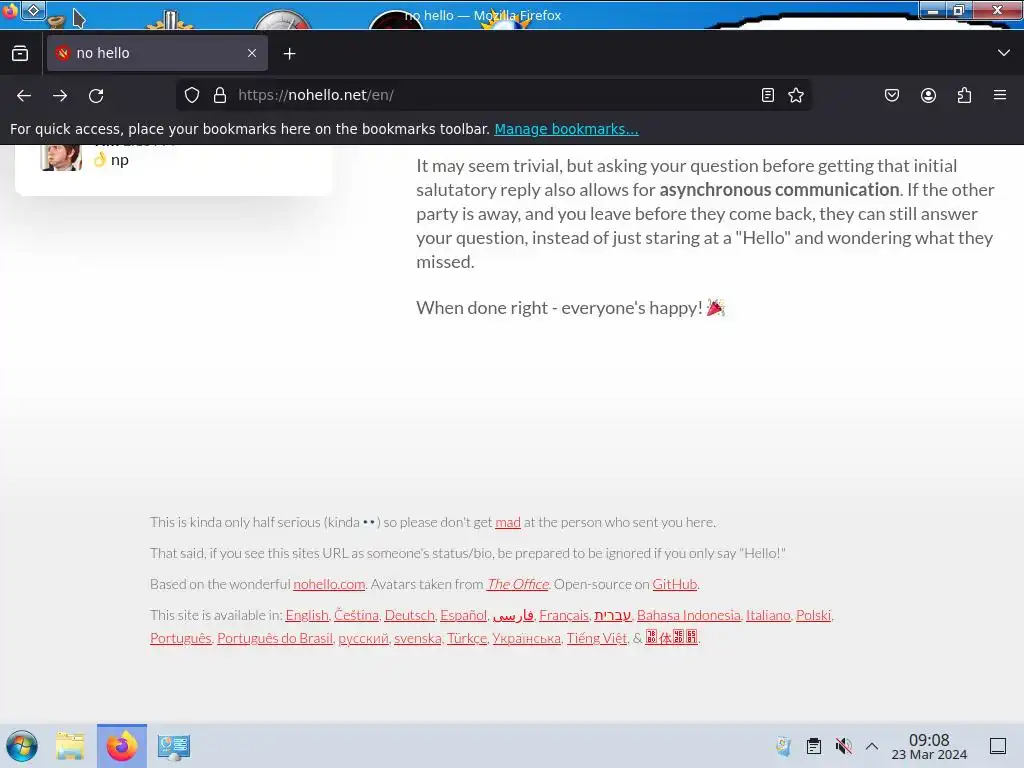
Task: Open The Office link
Action: tap(517, 584)
